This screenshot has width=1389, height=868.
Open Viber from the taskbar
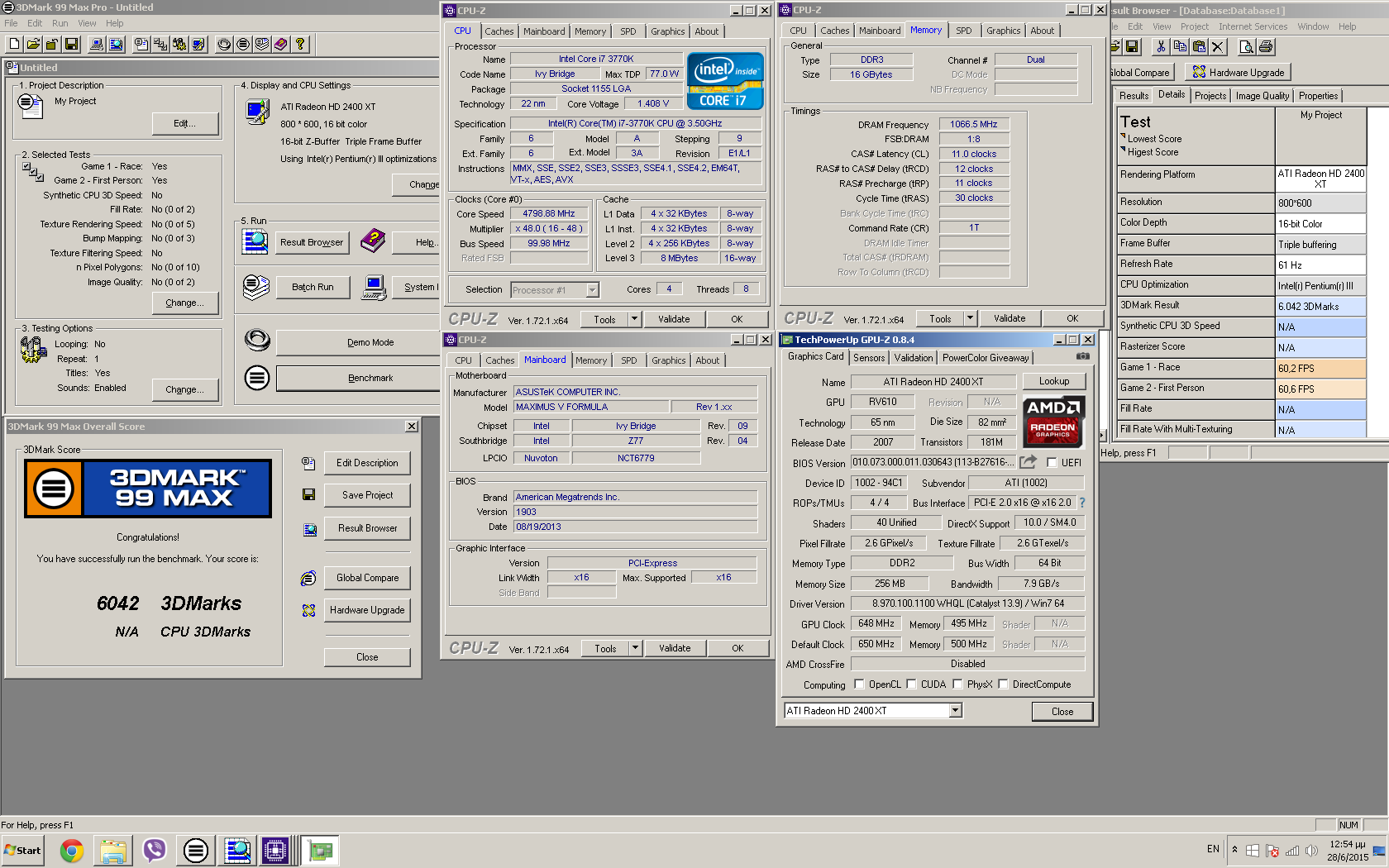(x=155, y=850)
